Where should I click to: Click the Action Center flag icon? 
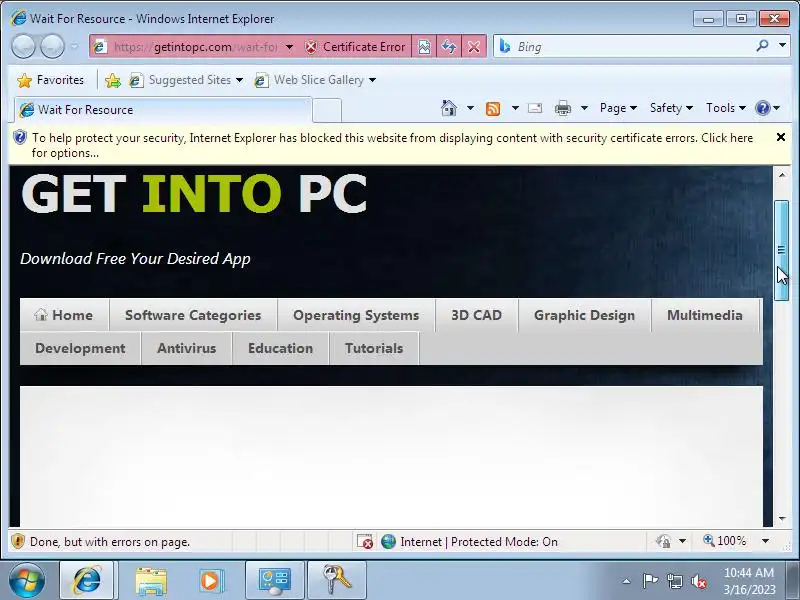point(650,581)
